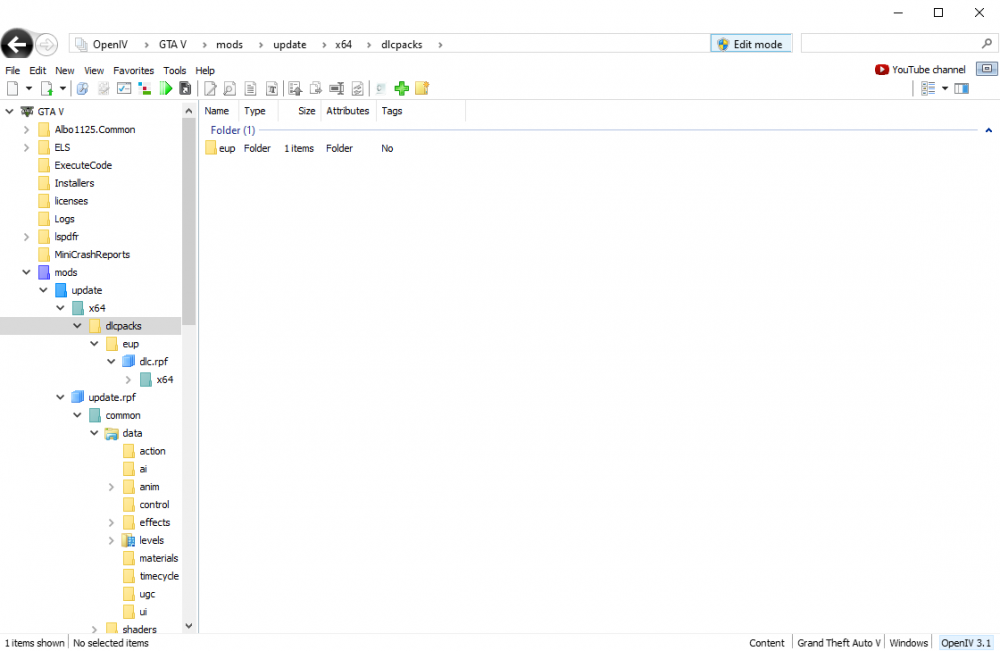
Task: Click the New folder star toolbar icon
Action: pyautogui.click(x=422, y=89)
